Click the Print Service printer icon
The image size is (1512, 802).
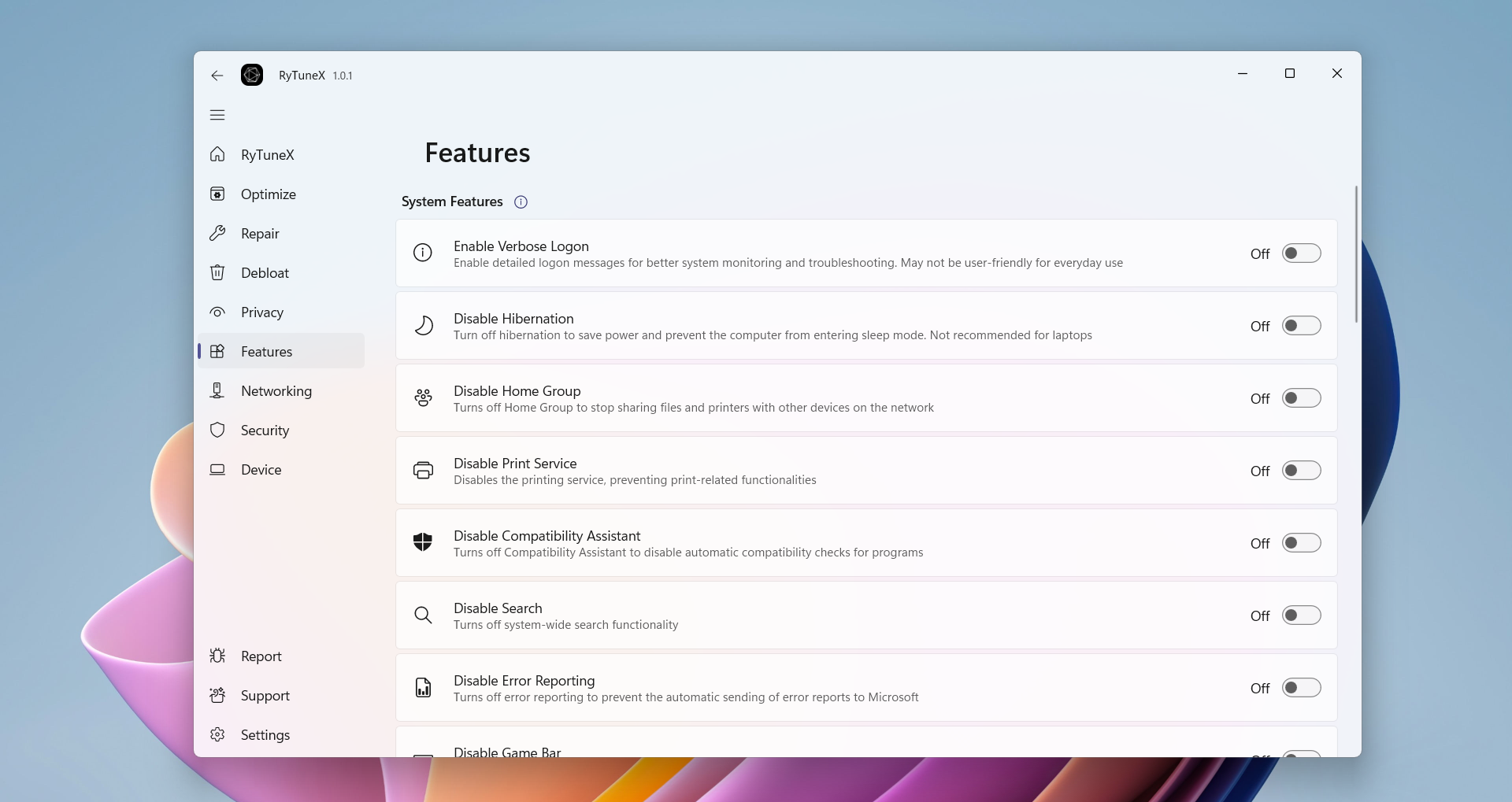pos(423,470)
